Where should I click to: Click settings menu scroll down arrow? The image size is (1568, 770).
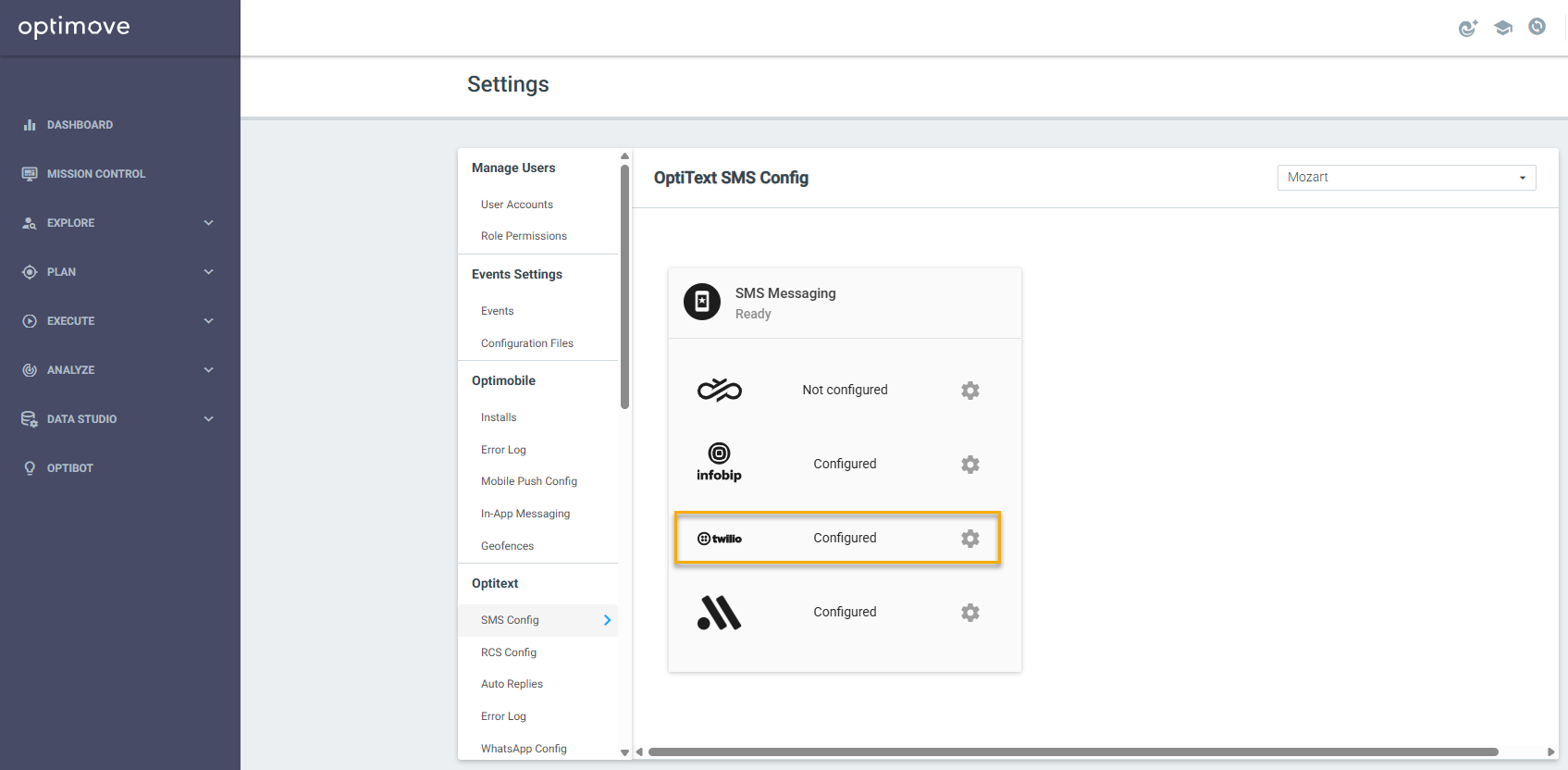[625, 752]
